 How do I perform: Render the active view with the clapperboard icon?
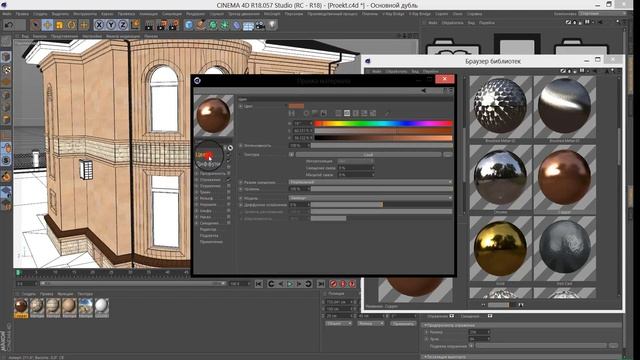click(149, 25)
